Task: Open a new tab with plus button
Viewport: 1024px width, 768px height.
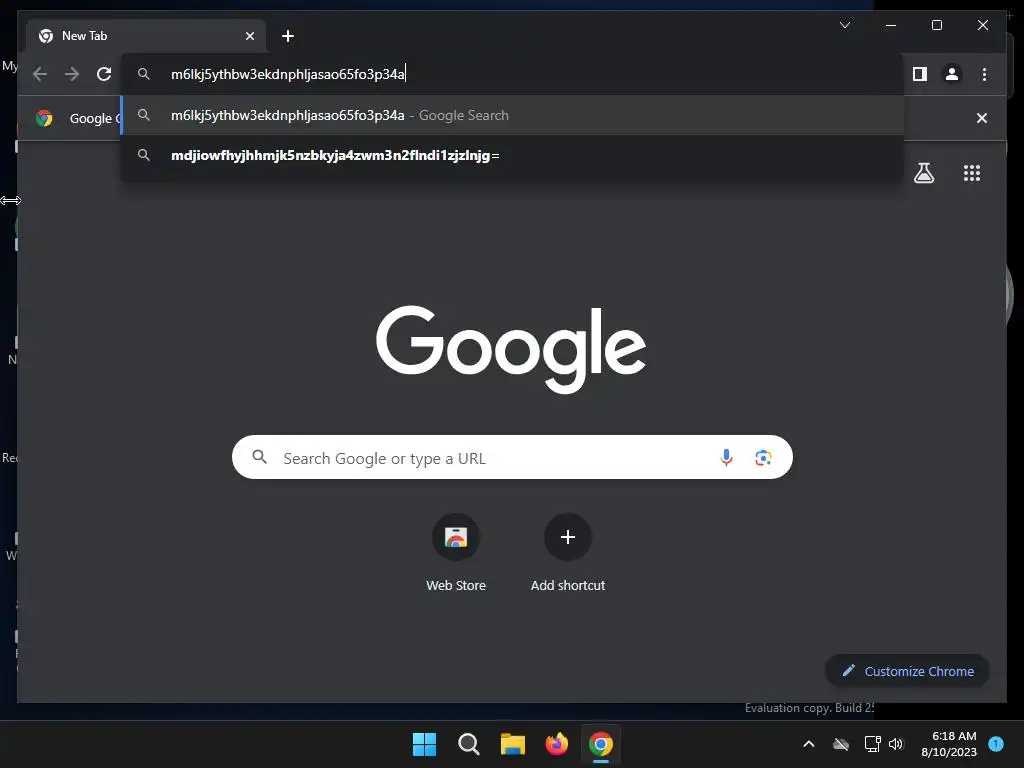Action: coord(288,36)
